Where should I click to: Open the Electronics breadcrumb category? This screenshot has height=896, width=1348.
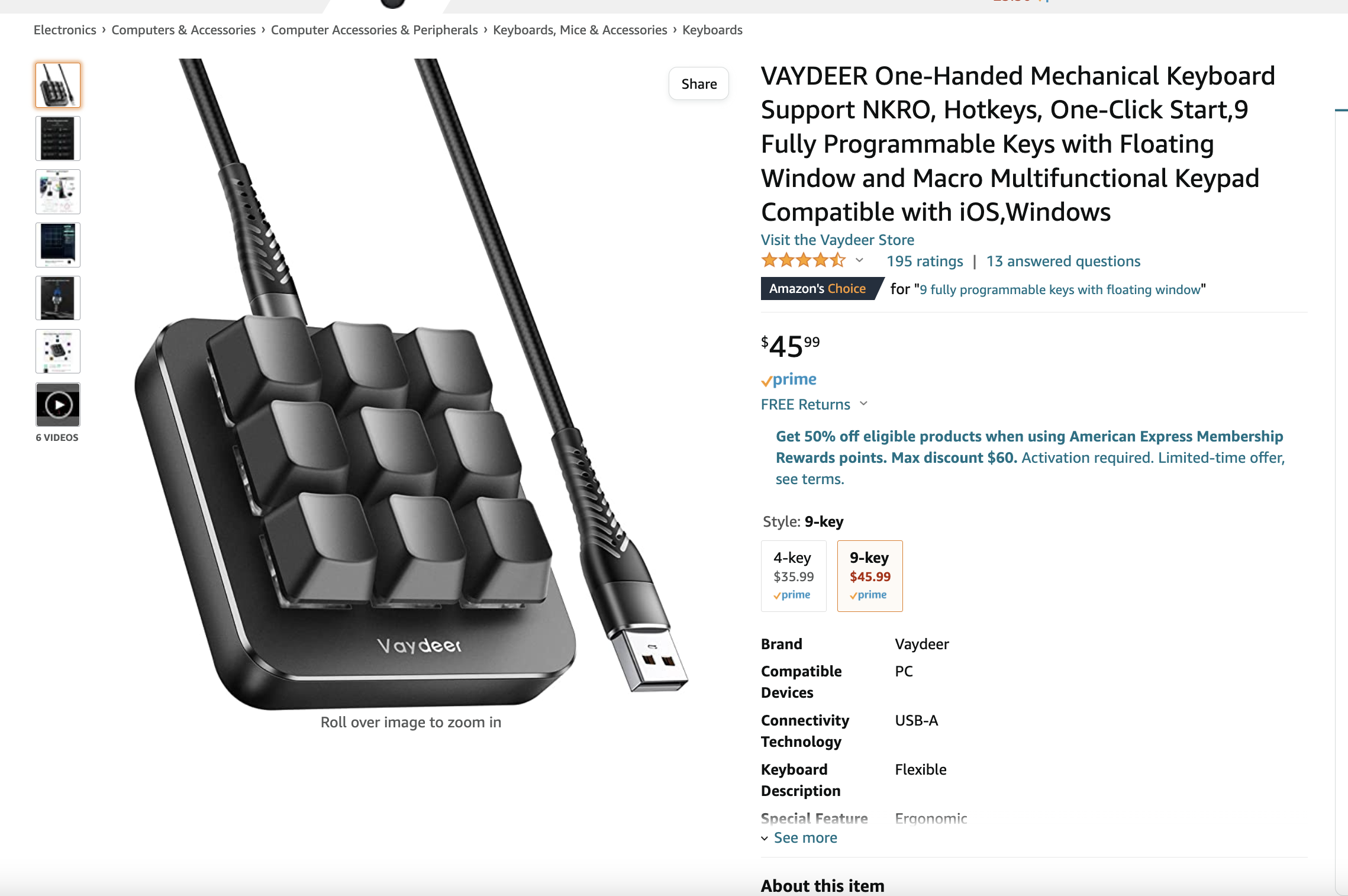pos(65,30)
